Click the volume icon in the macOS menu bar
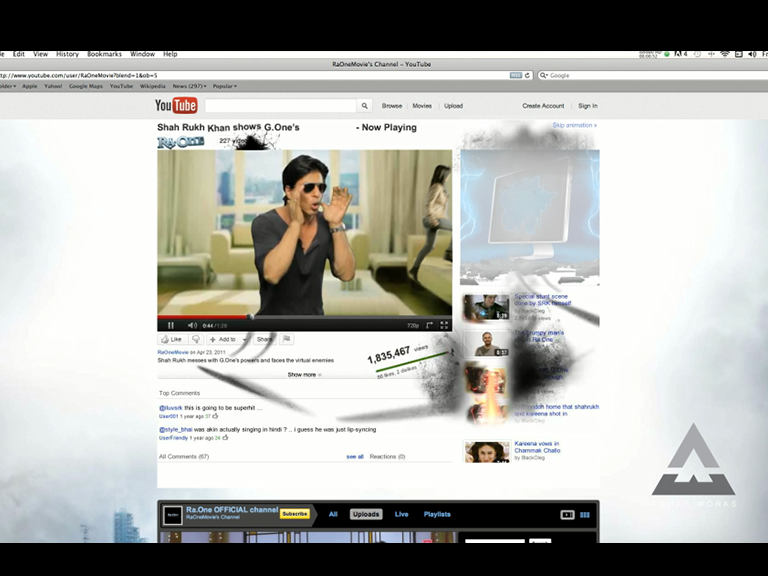 752,54
